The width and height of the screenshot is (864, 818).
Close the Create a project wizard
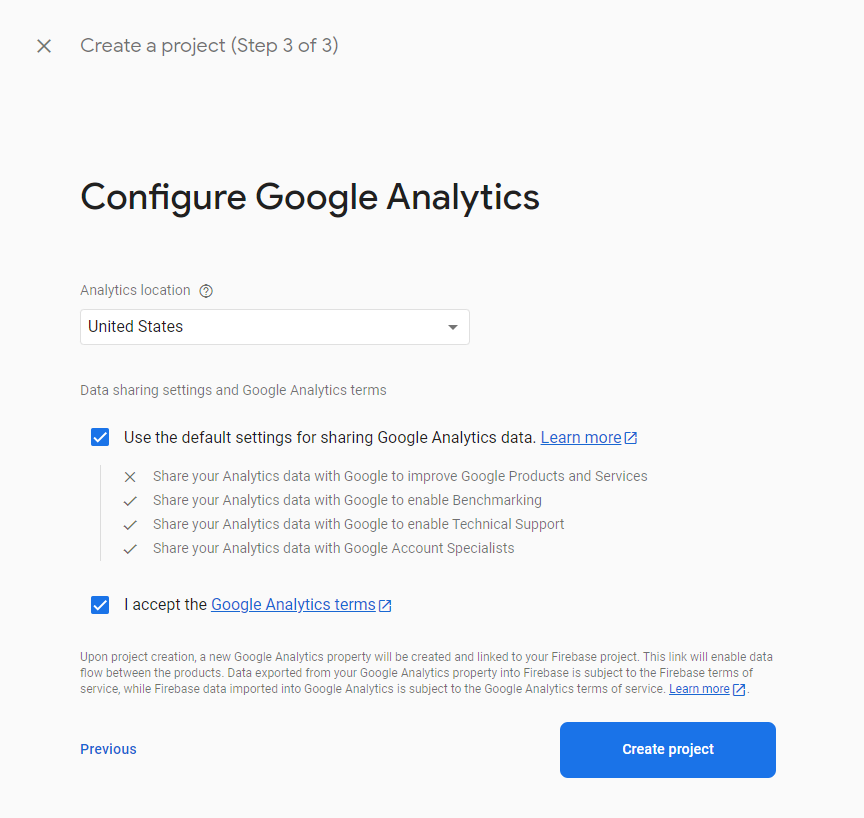click(44, 46)
